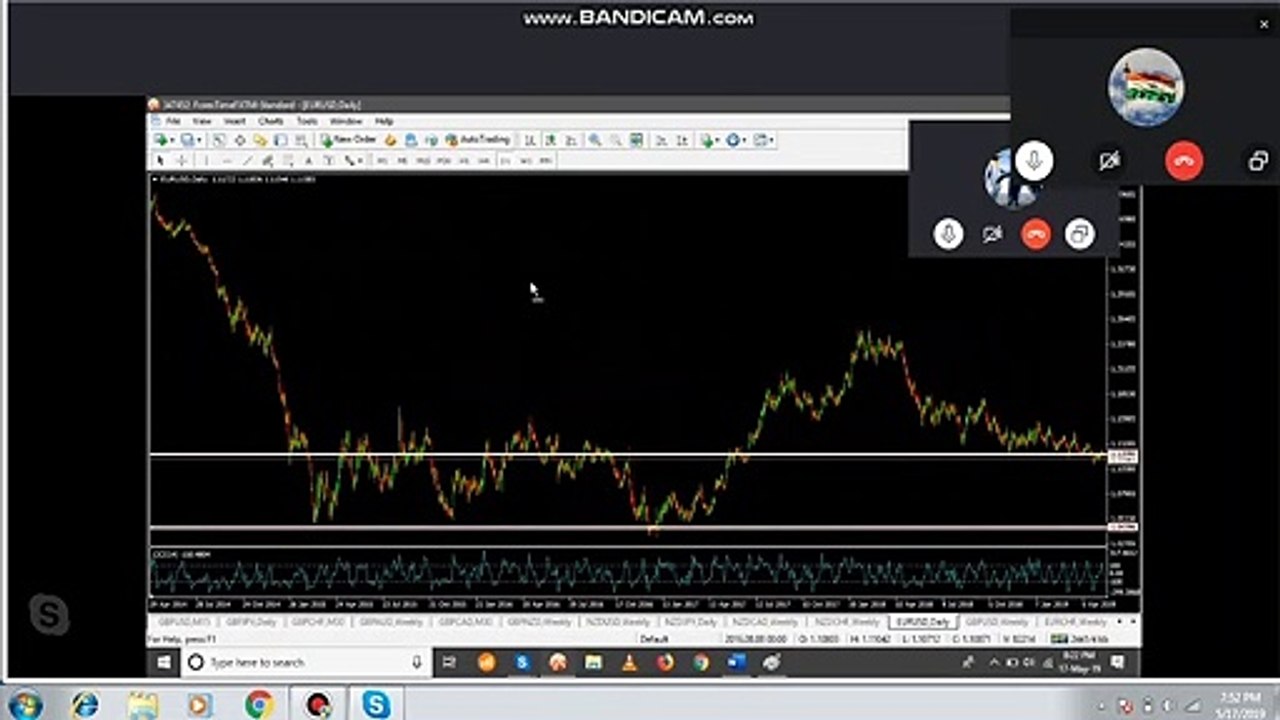The height and width of the screenshot is (720, 1280).
Task: Toggle Chart Shift
Action: pos(682,140)
